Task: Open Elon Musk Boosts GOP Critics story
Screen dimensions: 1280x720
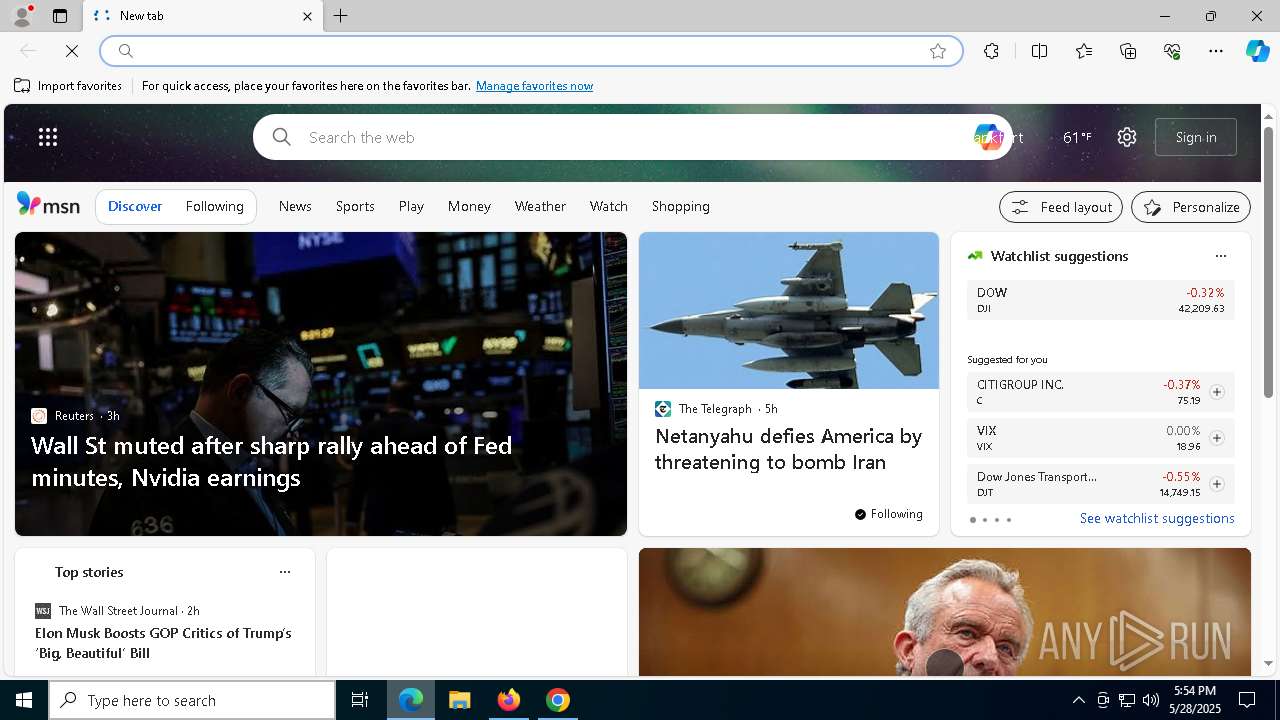Action: pos(163,643)
